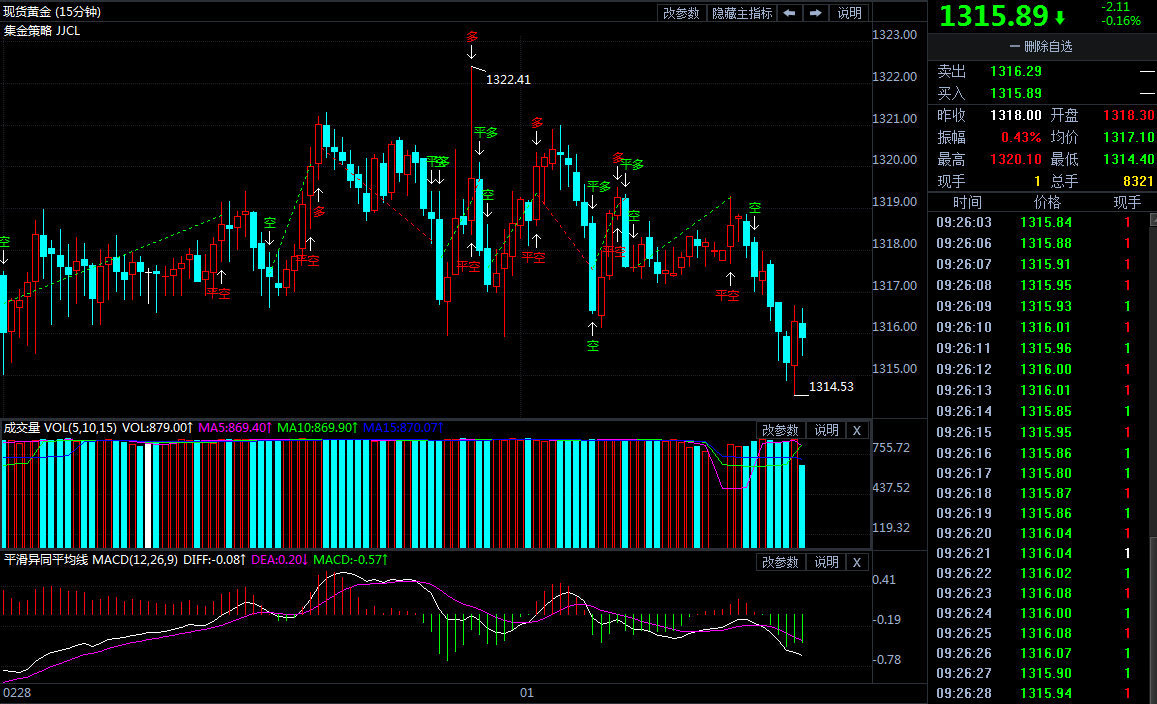Open 改参数 in the MACD panel
This screenshot has width=1157, height=704.
pyautogui.click(x=780, y=562)
